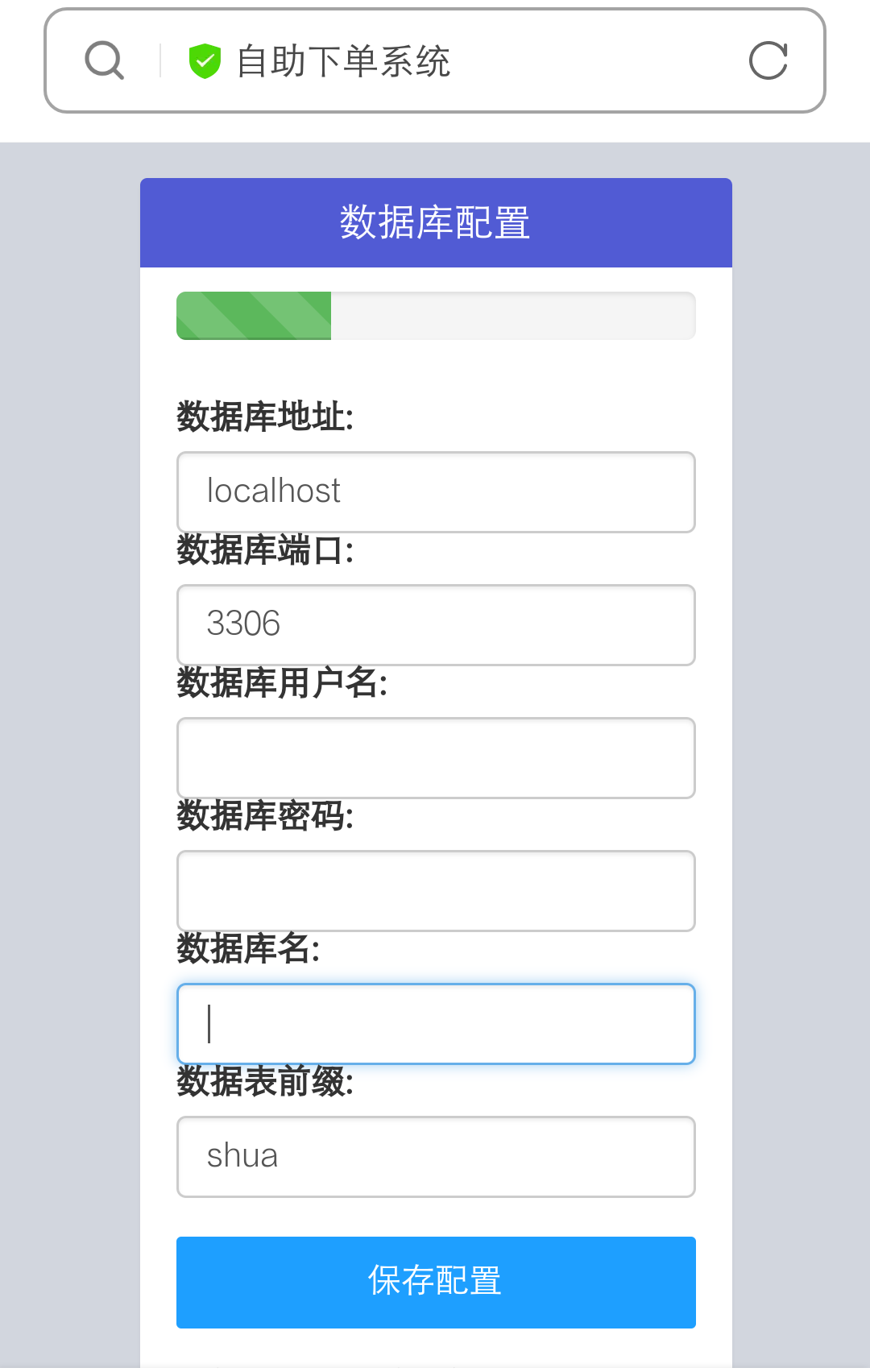Tap the 数据库密码 label
The width and height of the screenshot is (870, 1372).
click(265, 816)
